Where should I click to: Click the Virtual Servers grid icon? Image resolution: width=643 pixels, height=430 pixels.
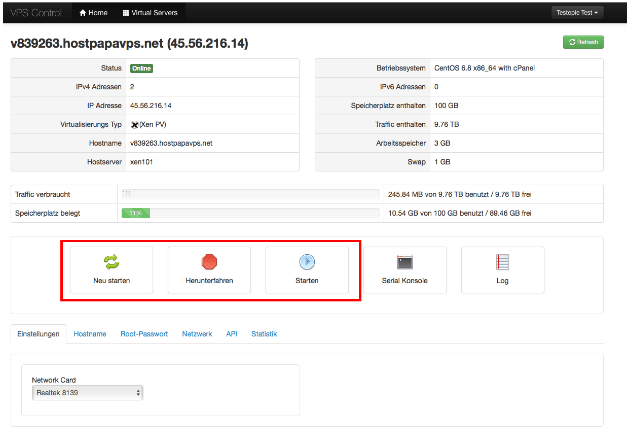(x=126, y=13)
